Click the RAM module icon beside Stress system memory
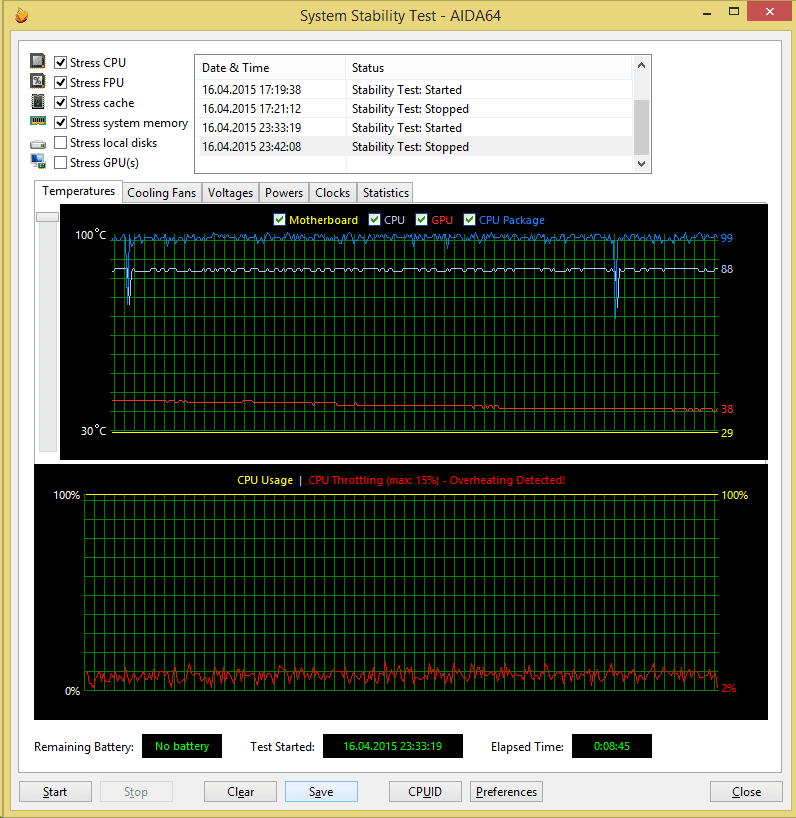Viewport: 796px width, 818px height. (x=38, y=121)
